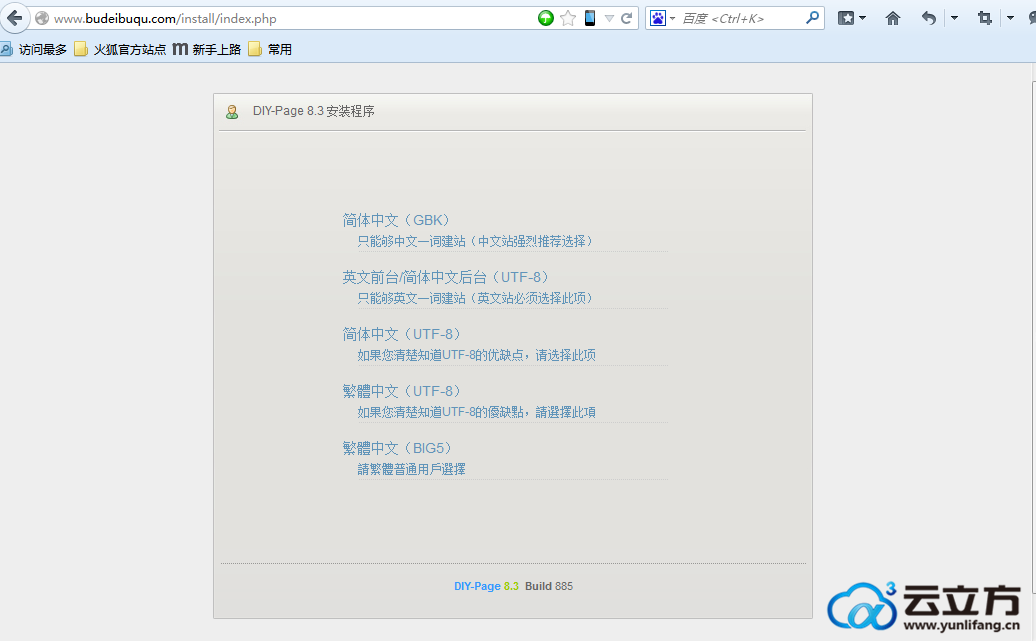
Task: Bookmark this page with the star icon
Action: pyautogui.click(x=568, y=19)
